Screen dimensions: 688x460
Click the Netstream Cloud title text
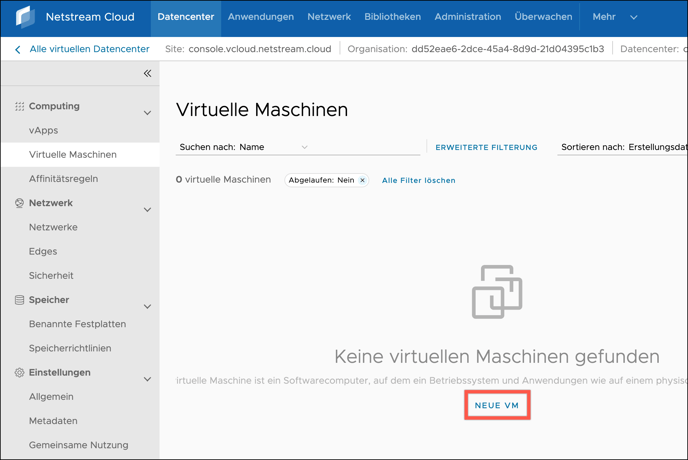(x=90, y=17)
